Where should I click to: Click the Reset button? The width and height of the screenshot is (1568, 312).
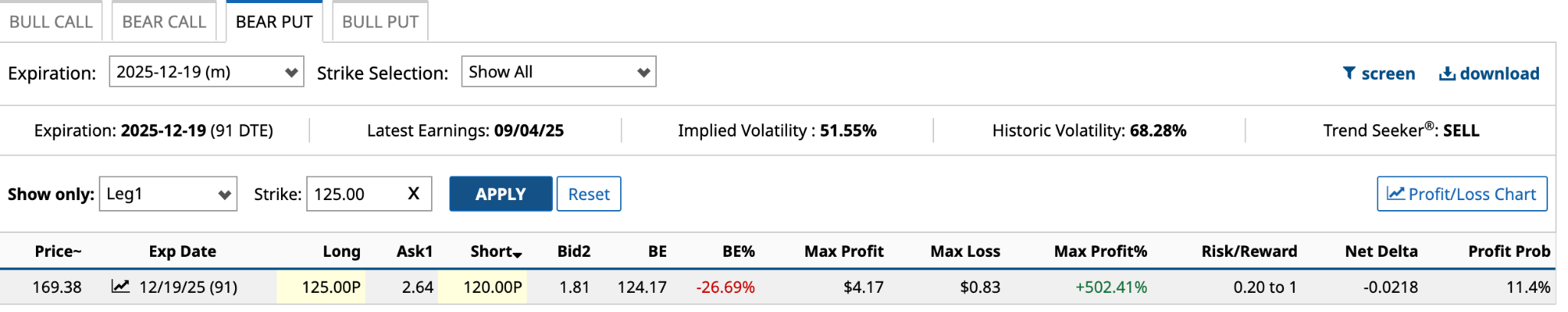[x=588, y=194]
